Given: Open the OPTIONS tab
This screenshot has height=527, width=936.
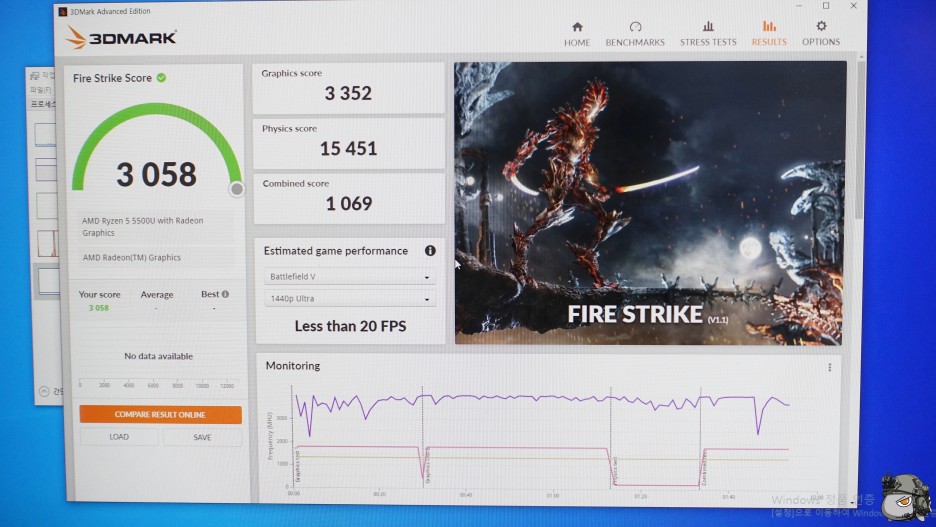Looking at the screenshot, I should (x=821, y=34).
